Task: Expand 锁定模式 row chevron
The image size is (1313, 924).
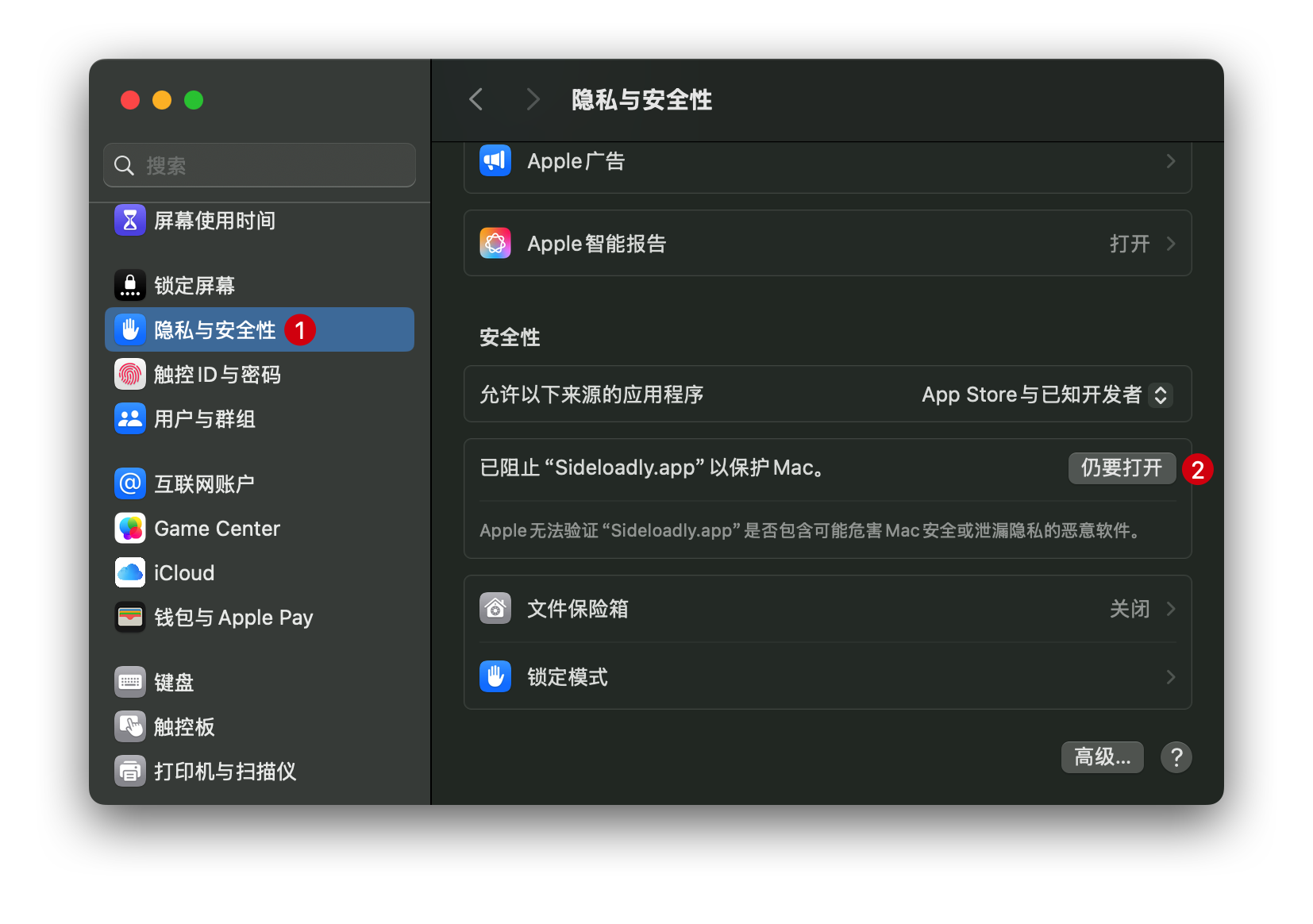Action: (x=1171, y=677)
